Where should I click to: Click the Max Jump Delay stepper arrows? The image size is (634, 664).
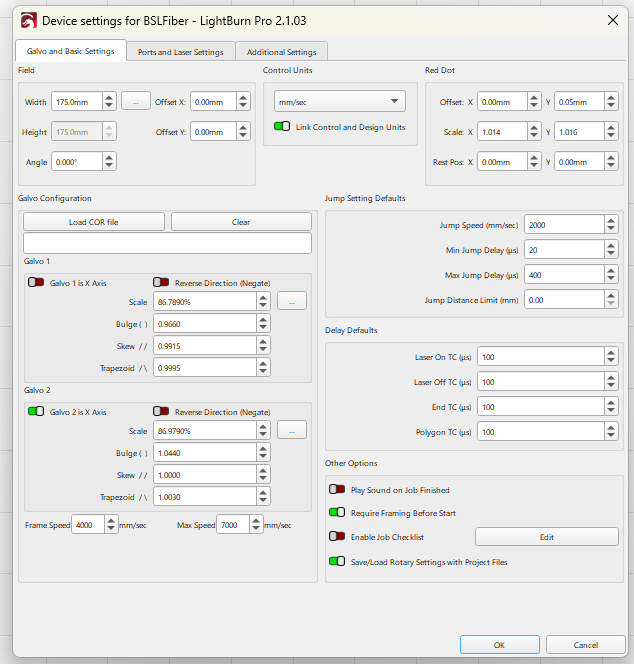(611, 275)
